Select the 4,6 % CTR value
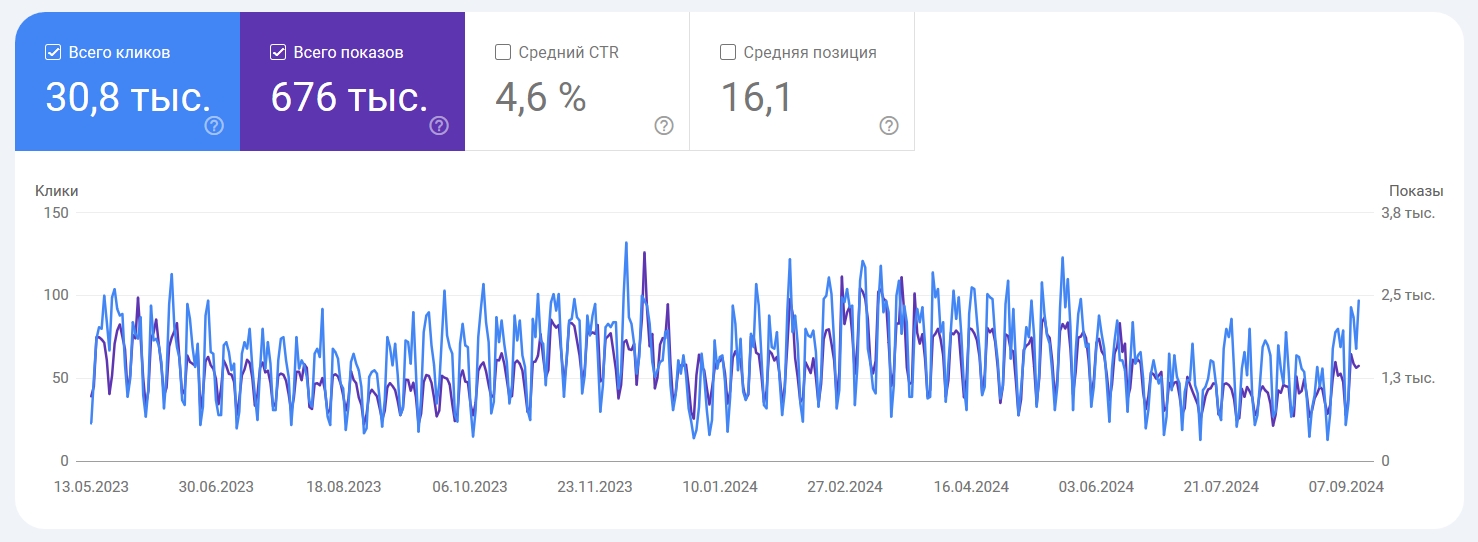Image resolution: width=1478 pixels, height=542 pixels. [x=541, y=98]
